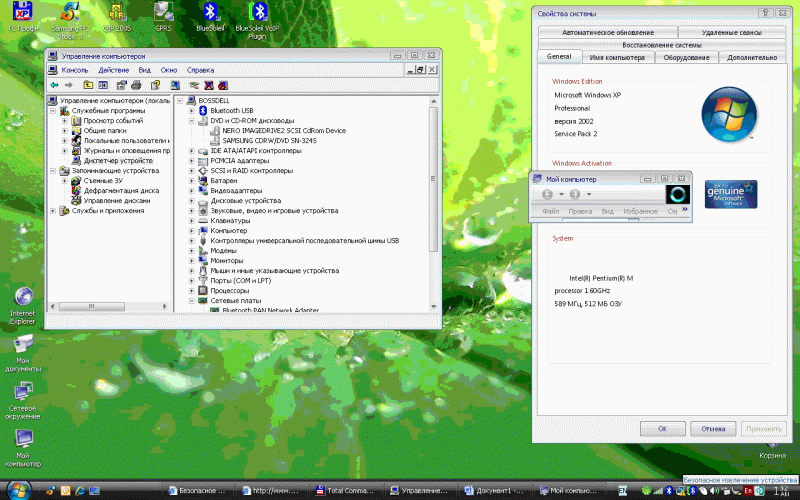Click the QIP 2005 desktop icon
The height and width of the screenshot is (500, 800).
tap(117, 17)
